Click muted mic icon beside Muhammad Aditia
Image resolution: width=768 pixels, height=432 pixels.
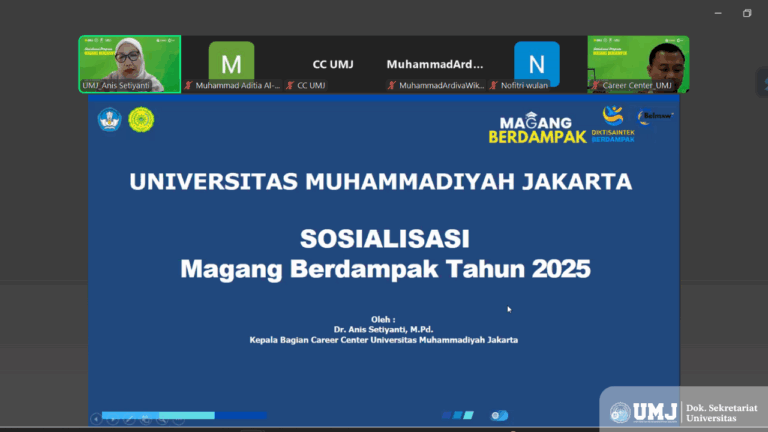(189, 86)
